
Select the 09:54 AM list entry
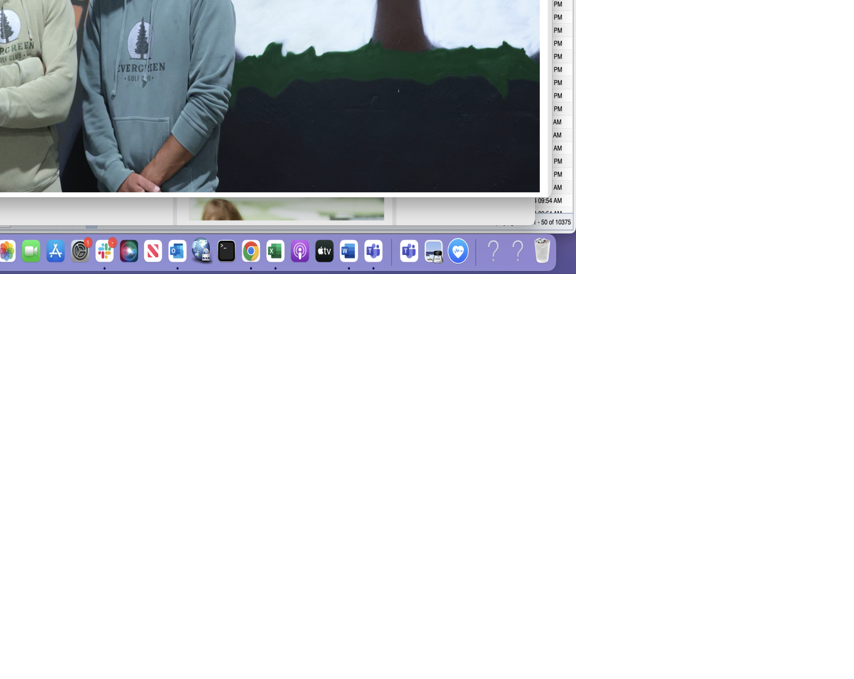pos(549,201)
